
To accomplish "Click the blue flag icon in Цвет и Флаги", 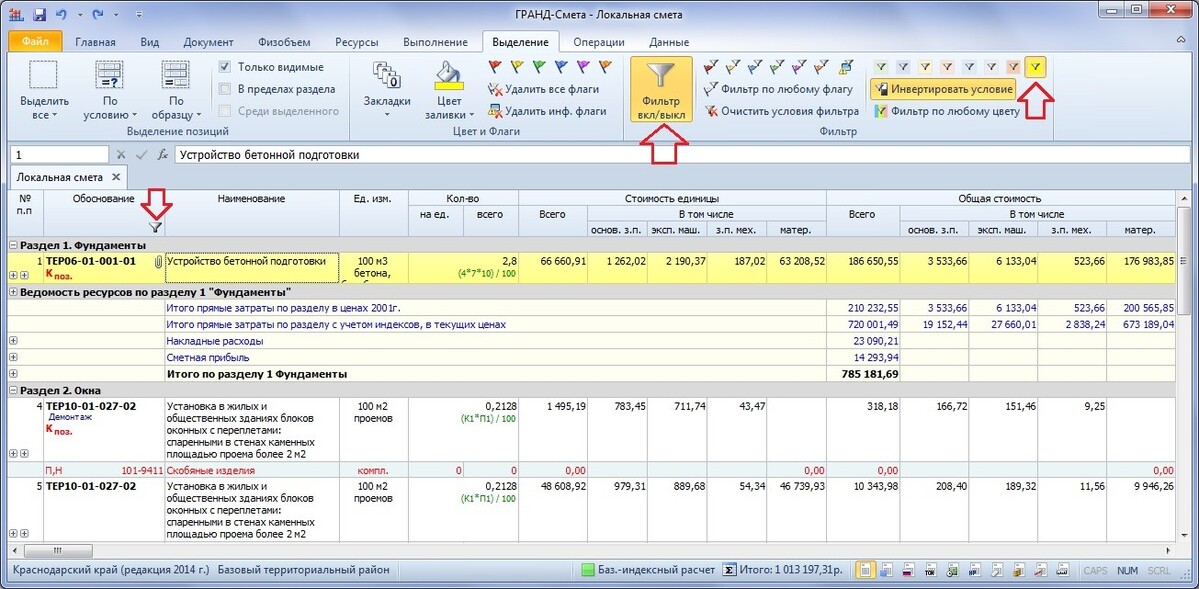I will 561,67.
